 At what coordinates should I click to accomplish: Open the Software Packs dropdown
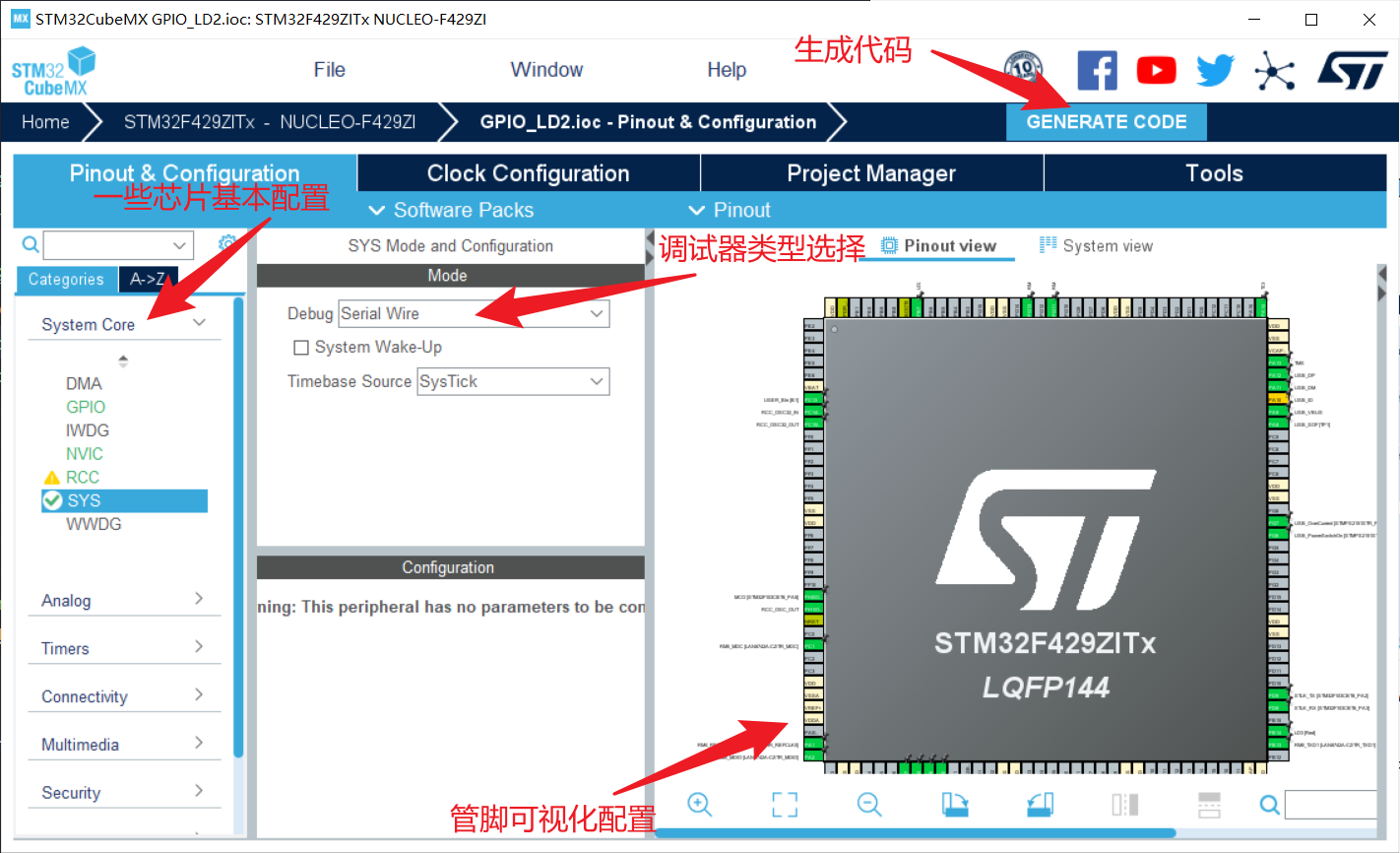[x=451, y=210]
